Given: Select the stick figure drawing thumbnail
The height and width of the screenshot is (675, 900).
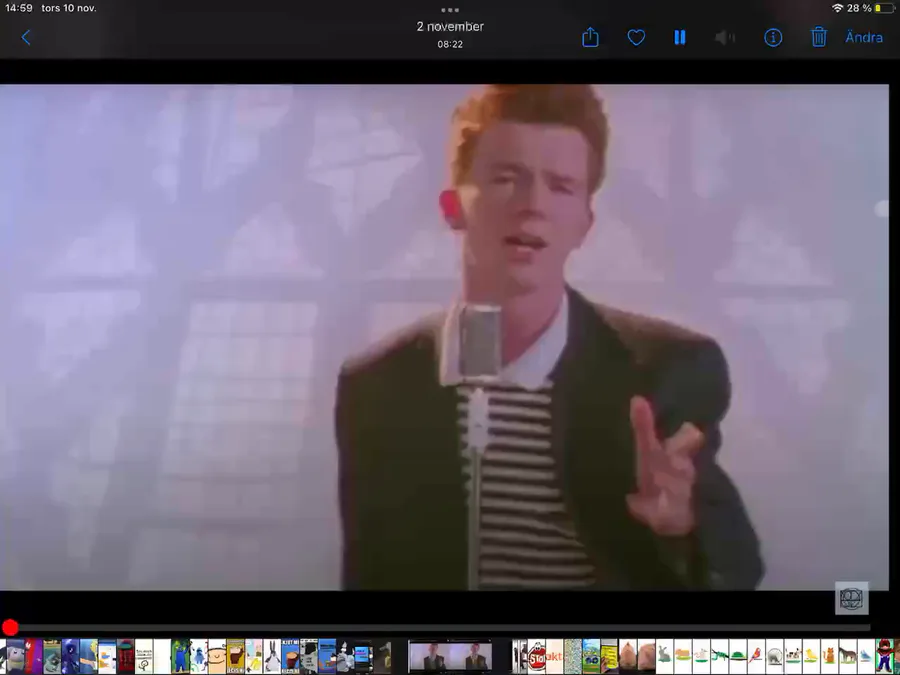Looking at the screenshot, I should click(x=143, y=656).
